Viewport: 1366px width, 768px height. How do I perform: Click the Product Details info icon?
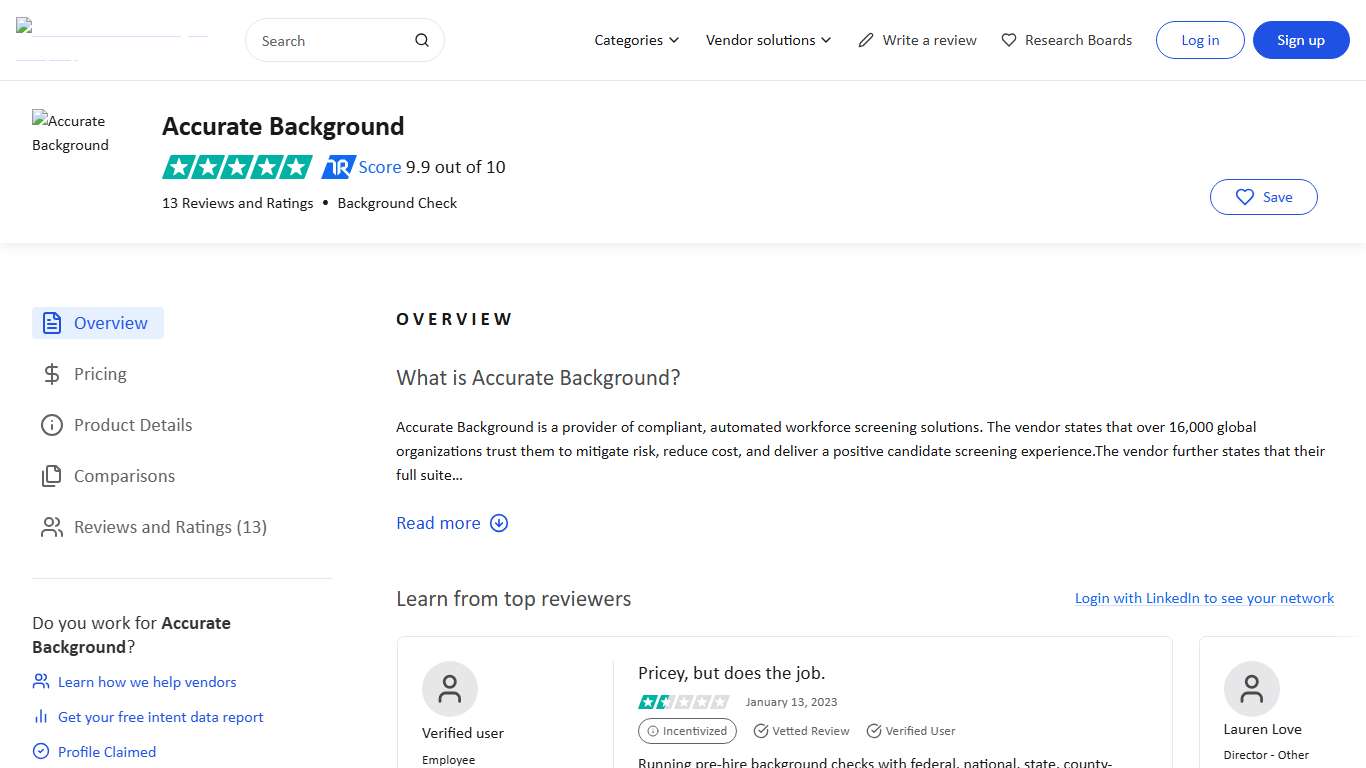pyautogui.click(x=51, y=425)
